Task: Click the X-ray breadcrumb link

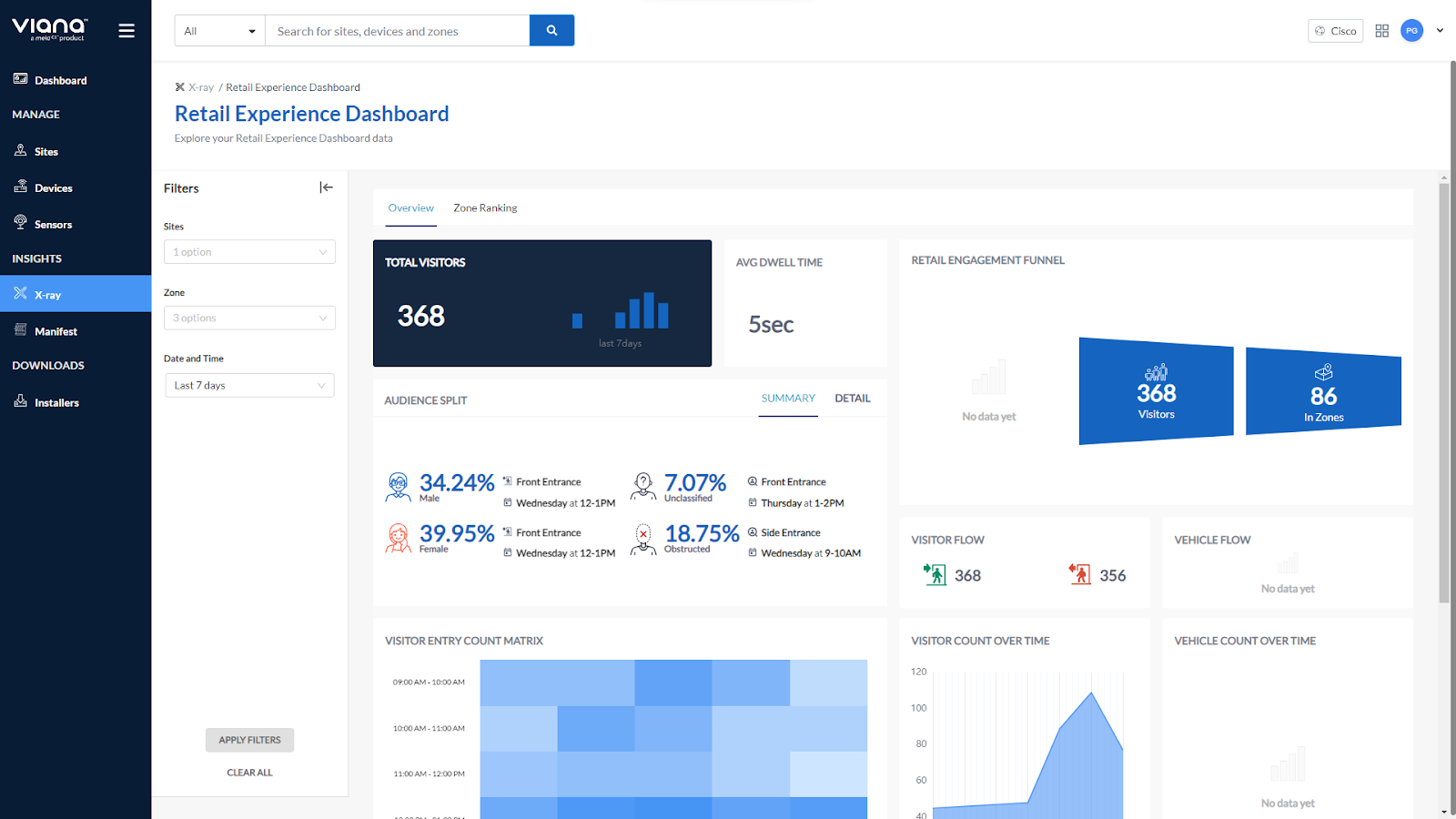Action: click(x=200, y=87)
